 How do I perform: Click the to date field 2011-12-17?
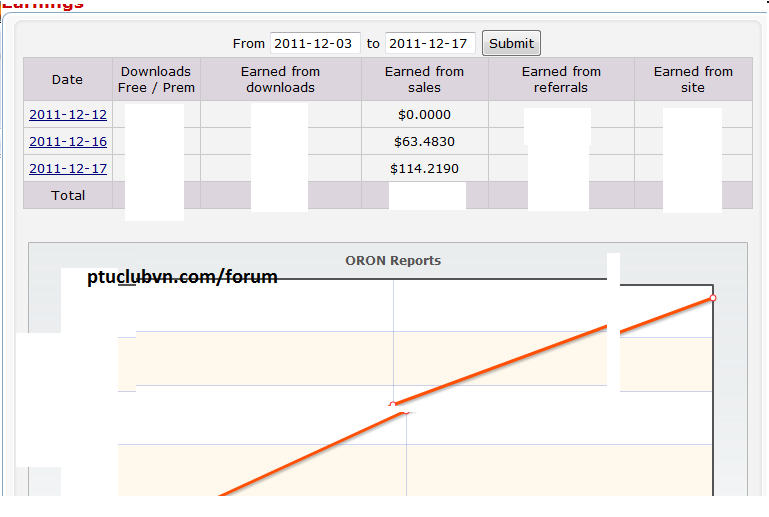pyautogui.click(x=430, y=44)
